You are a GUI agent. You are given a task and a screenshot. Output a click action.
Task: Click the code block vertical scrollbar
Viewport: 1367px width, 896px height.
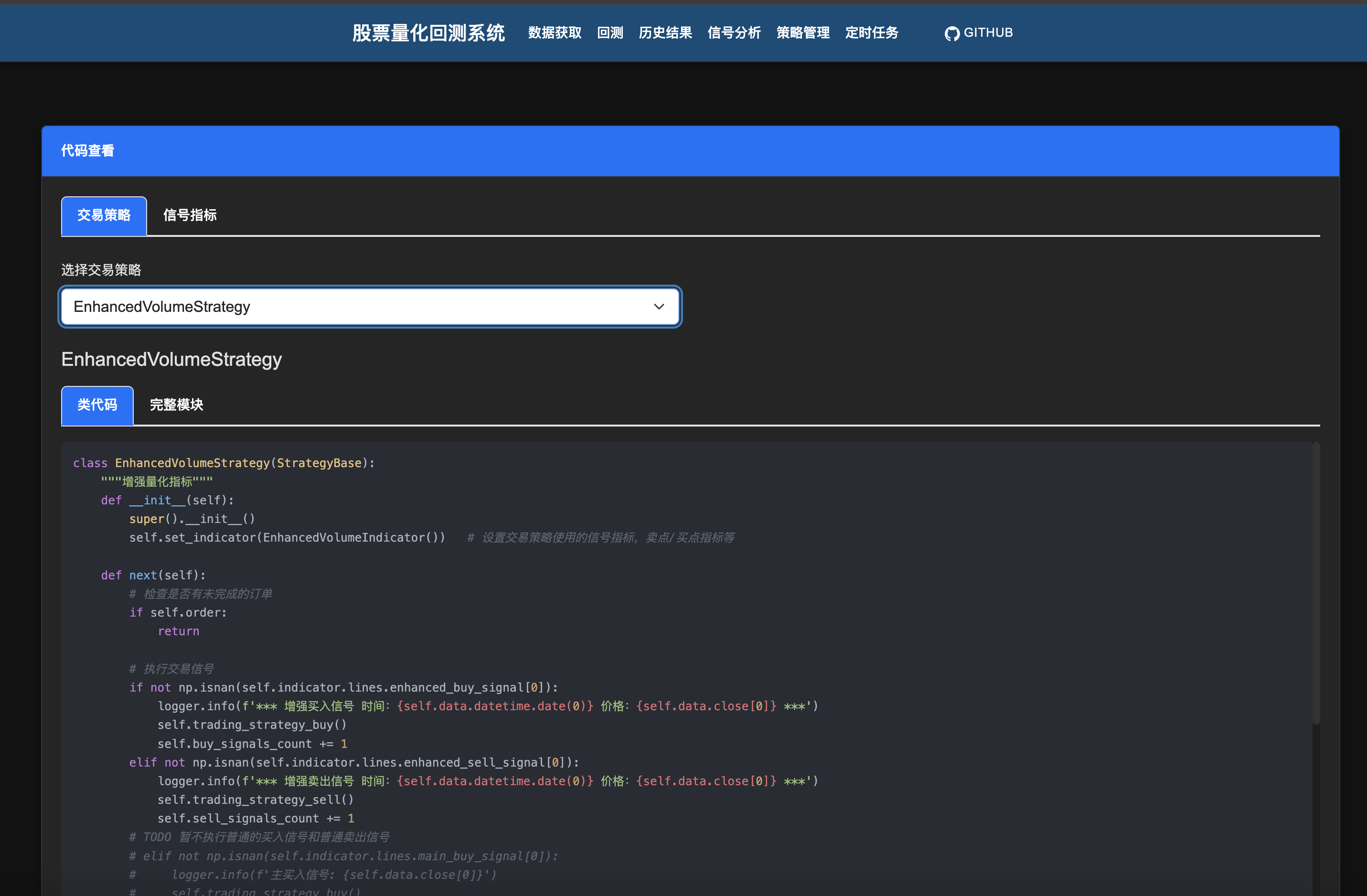point(1316,583)
